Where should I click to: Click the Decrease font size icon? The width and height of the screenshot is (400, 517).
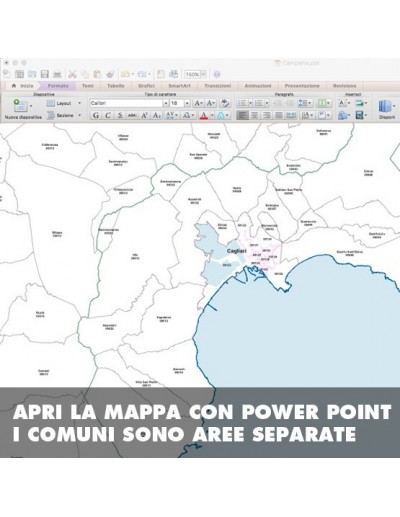[211, 103]
